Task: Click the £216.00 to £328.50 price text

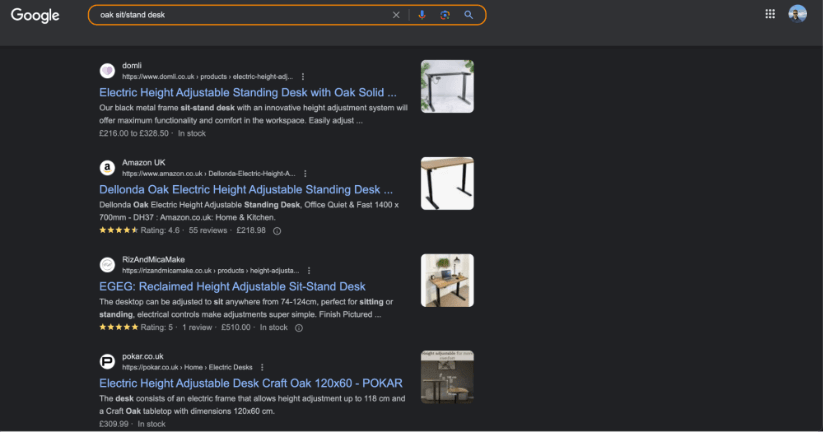Action: (x=134, y=133)
